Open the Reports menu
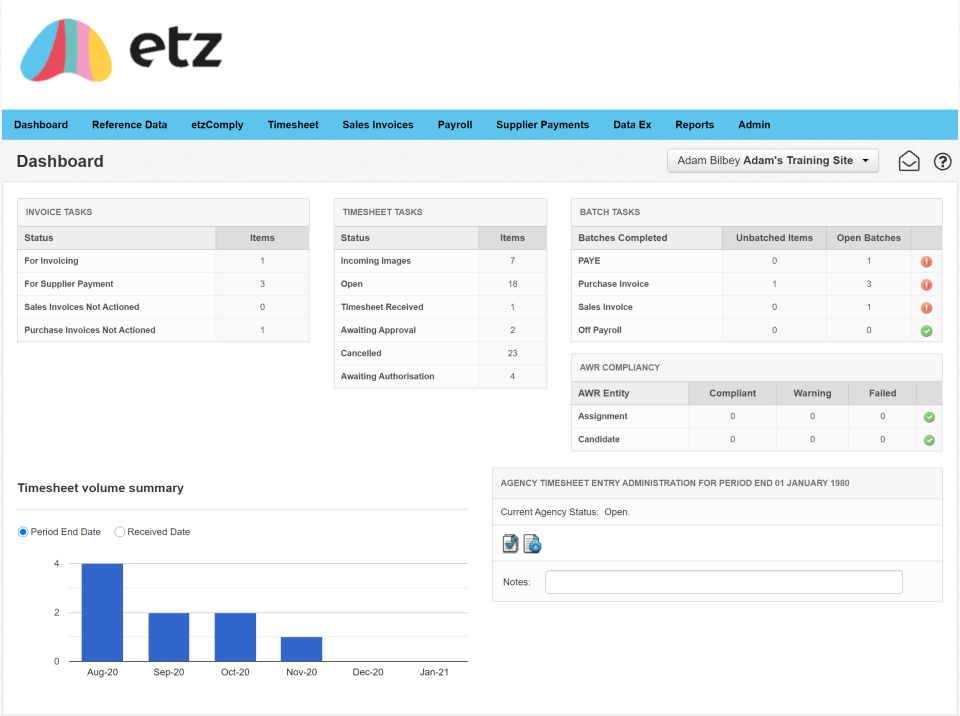The image size is (960, 716). pos(694,125)
